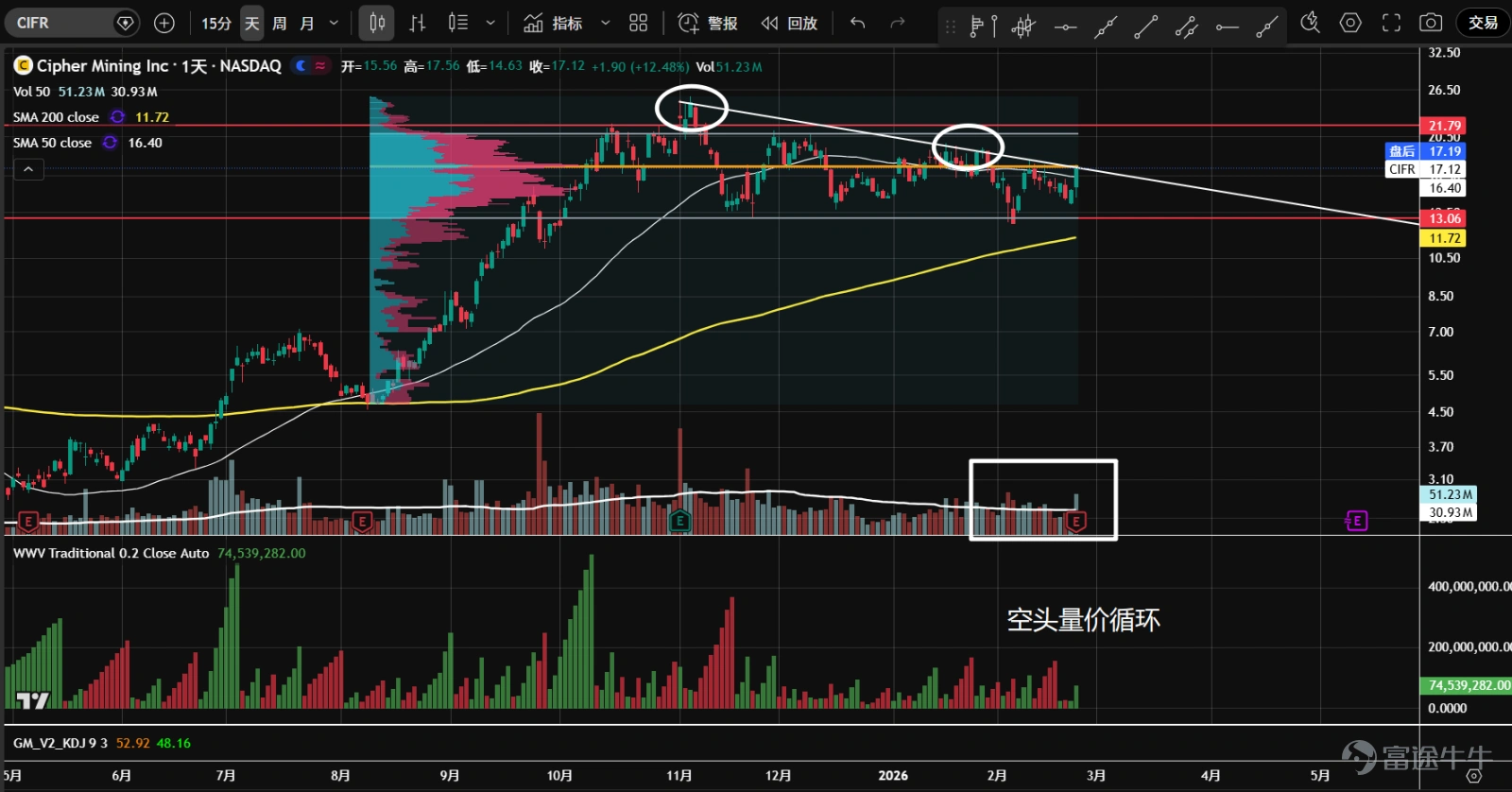The width and height of the screenshot is (1512, 792).
Task: Grab the drawing toolbar drag handle
Action: (951, 27)
